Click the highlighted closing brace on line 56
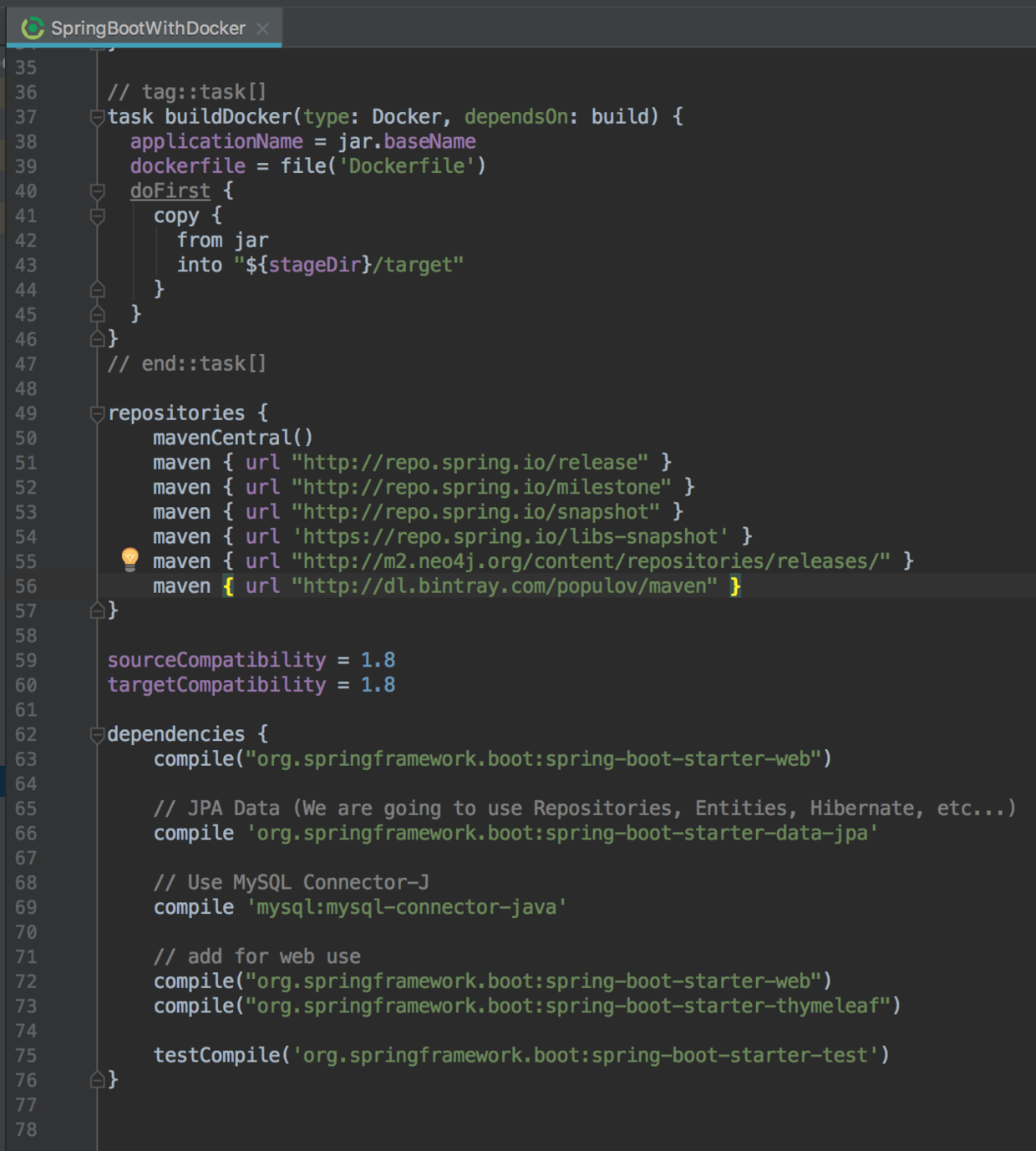1036x1151 pixels. [735, 586]
